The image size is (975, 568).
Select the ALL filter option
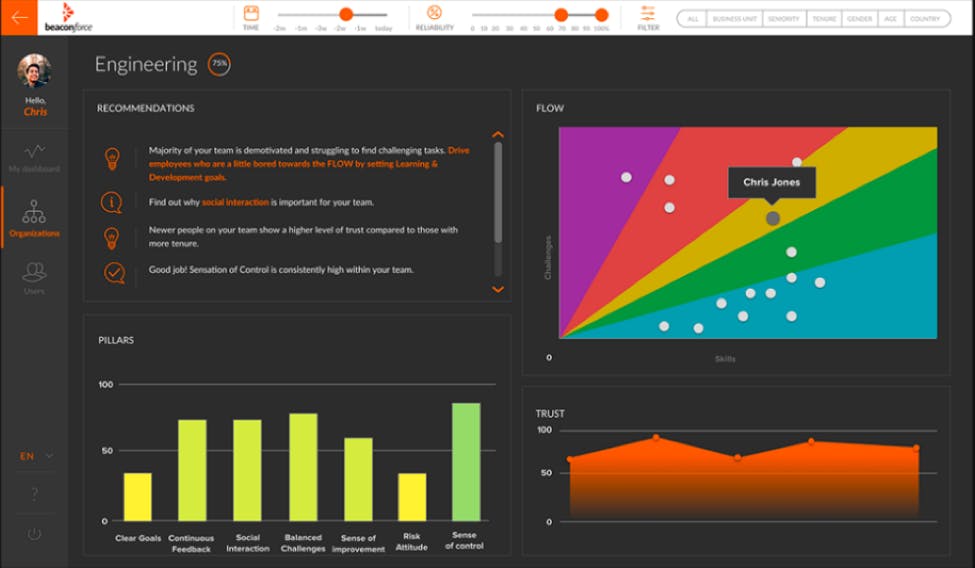tap(691, 19)
